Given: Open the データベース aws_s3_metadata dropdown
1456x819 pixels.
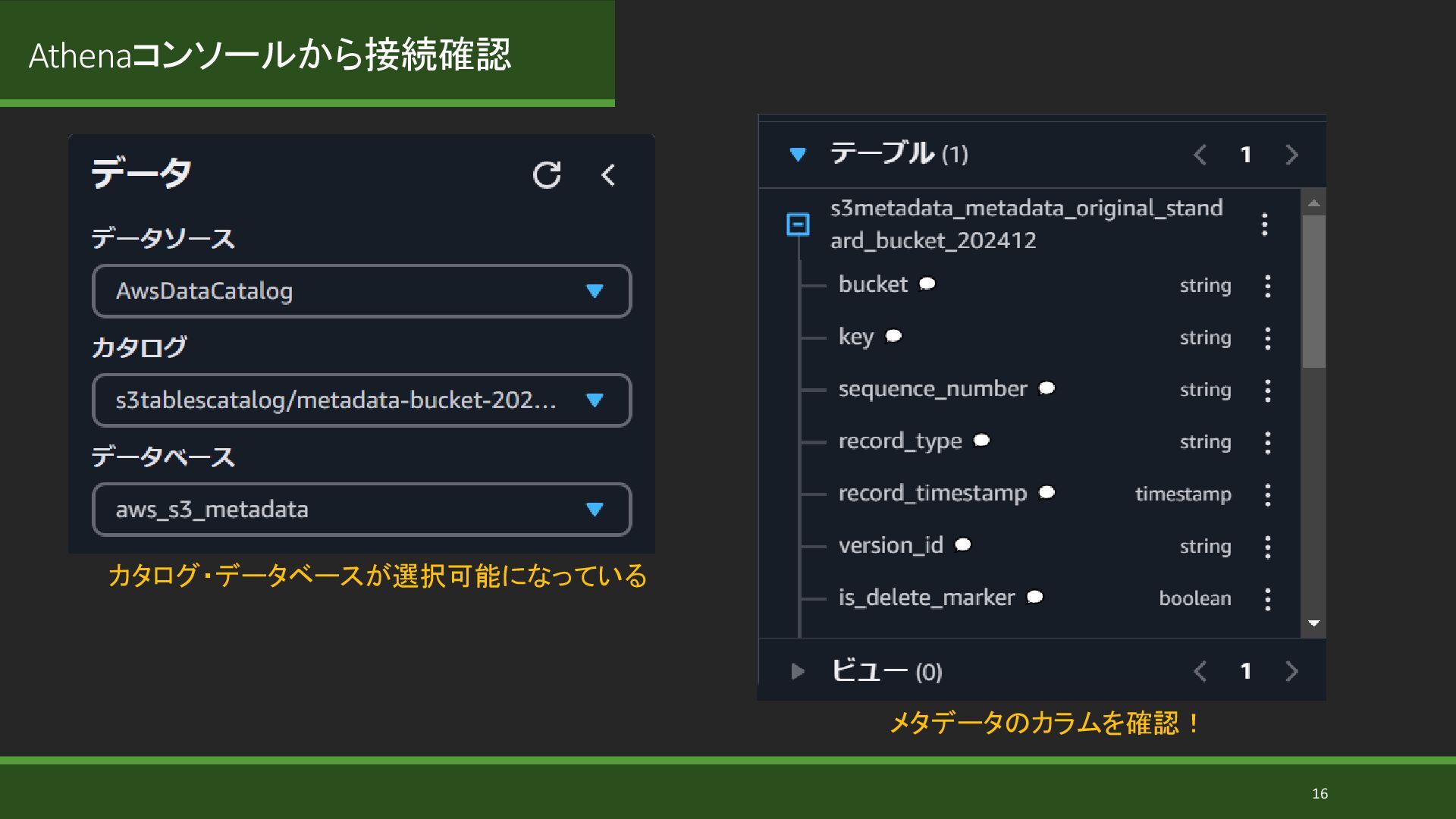Looking at the screenshot, I should tap(362, 510).
